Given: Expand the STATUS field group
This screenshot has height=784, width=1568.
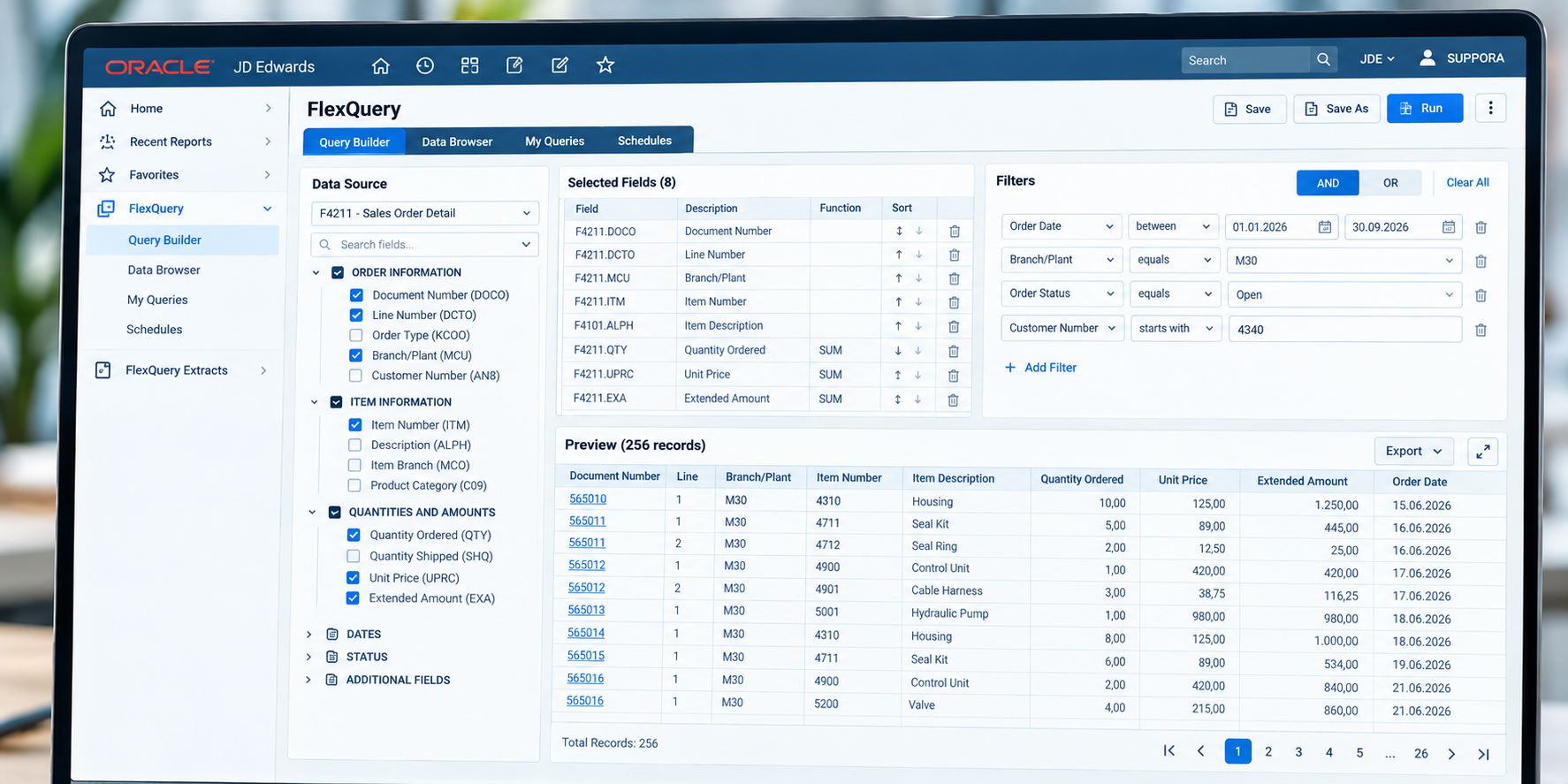Looking at the screenshot, I should pyautogui.click(x=308, y=657).
